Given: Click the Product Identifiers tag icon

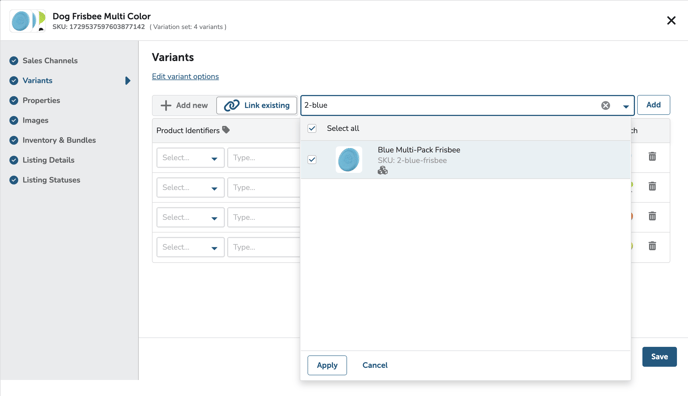Looking at the screenshot, I should coord(226,130).
